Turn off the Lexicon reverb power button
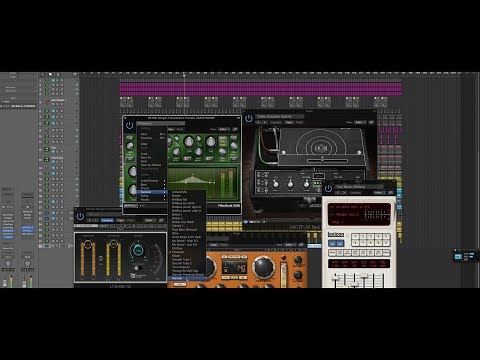This screenshot has width=480, height=360. 328,189
